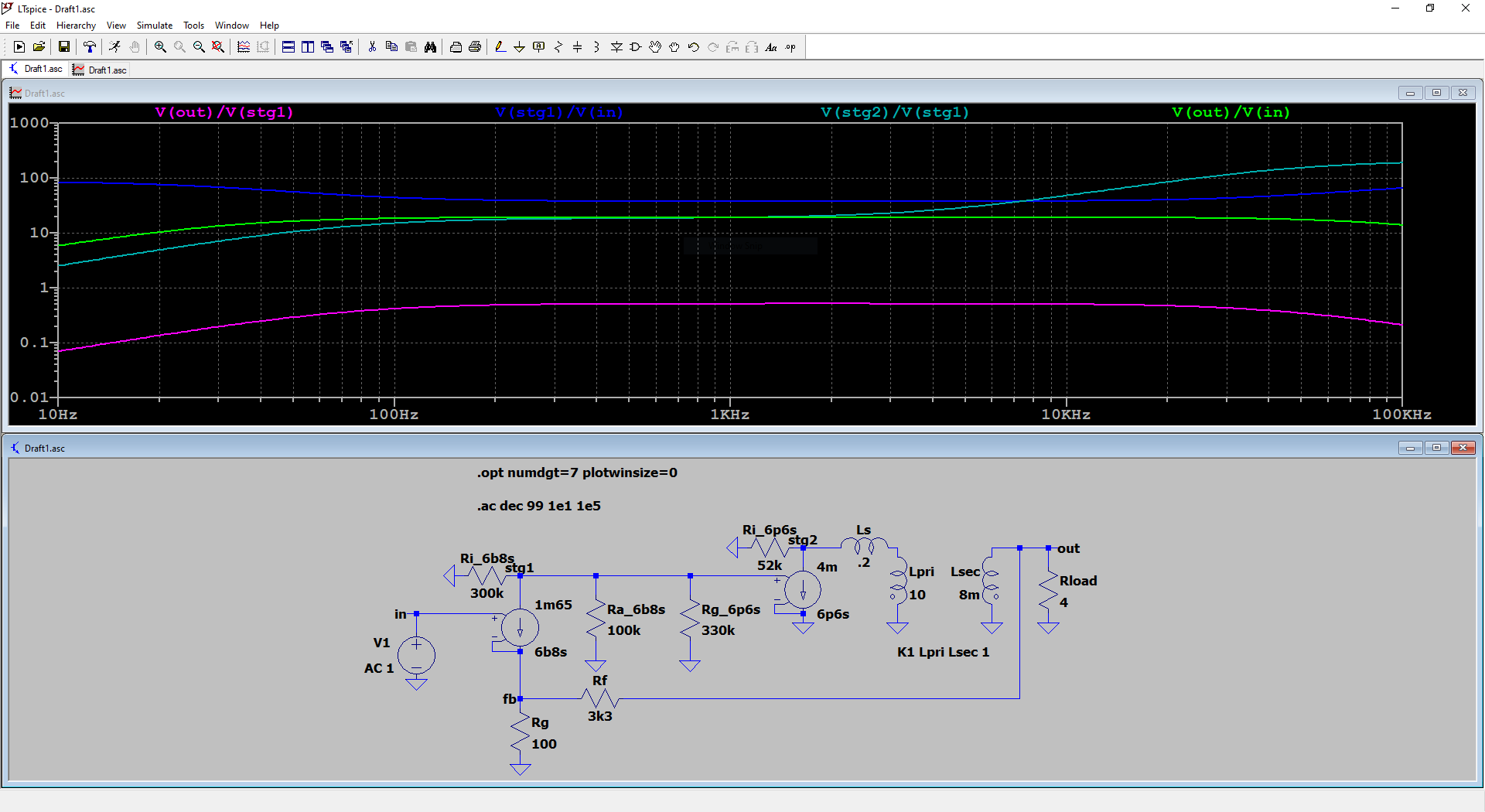This screenshot has height=812, width=1485.
Task: Click the green V(out)/V(in) trace label
Action: 1231,112
